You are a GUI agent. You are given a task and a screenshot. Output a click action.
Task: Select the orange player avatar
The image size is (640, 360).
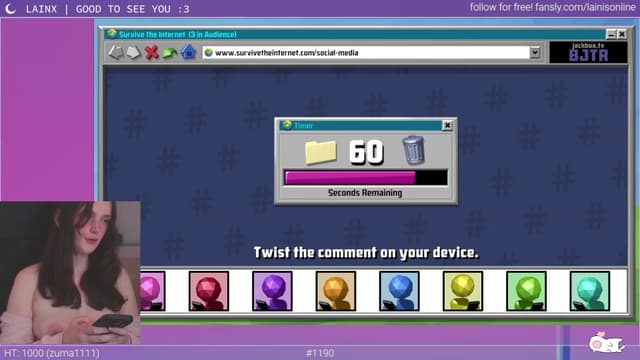[336, 291]
